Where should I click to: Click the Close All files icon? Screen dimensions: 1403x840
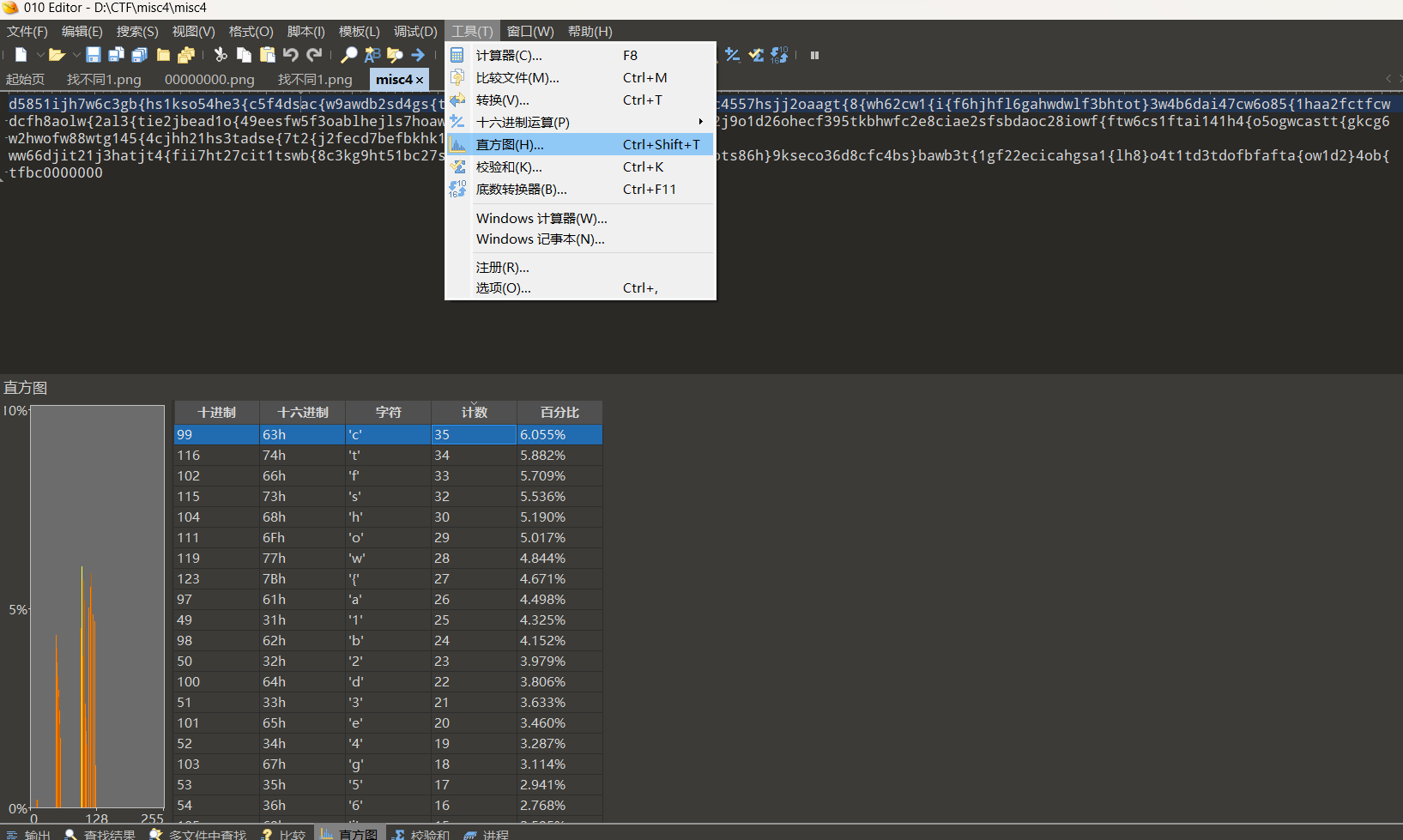[x=186, y=55]
